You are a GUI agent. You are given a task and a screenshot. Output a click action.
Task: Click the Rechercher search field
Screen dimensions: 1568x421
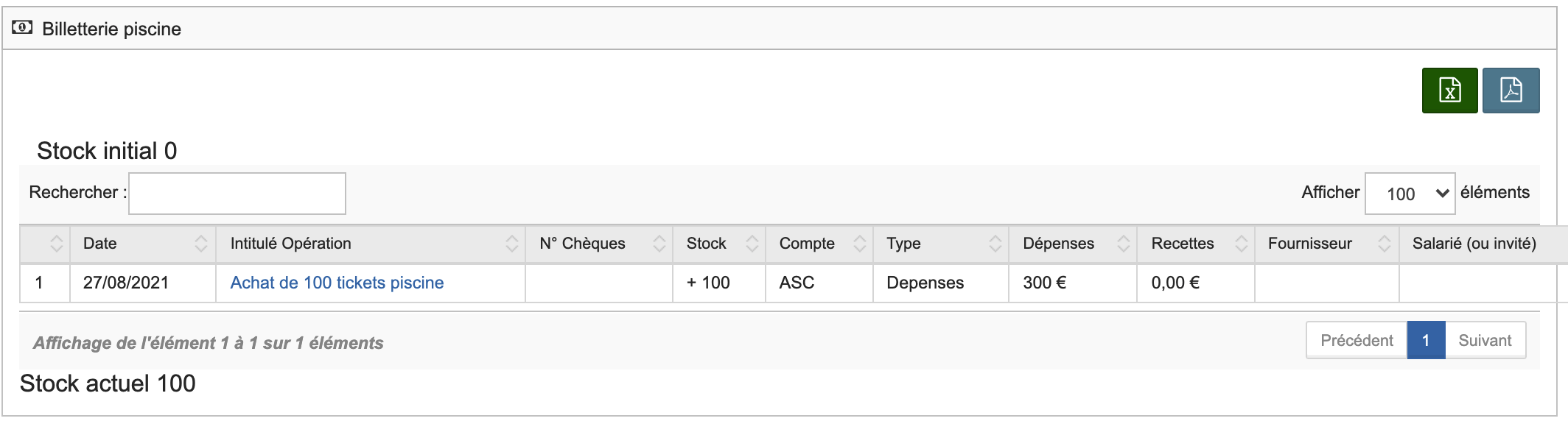coord(237,194)
